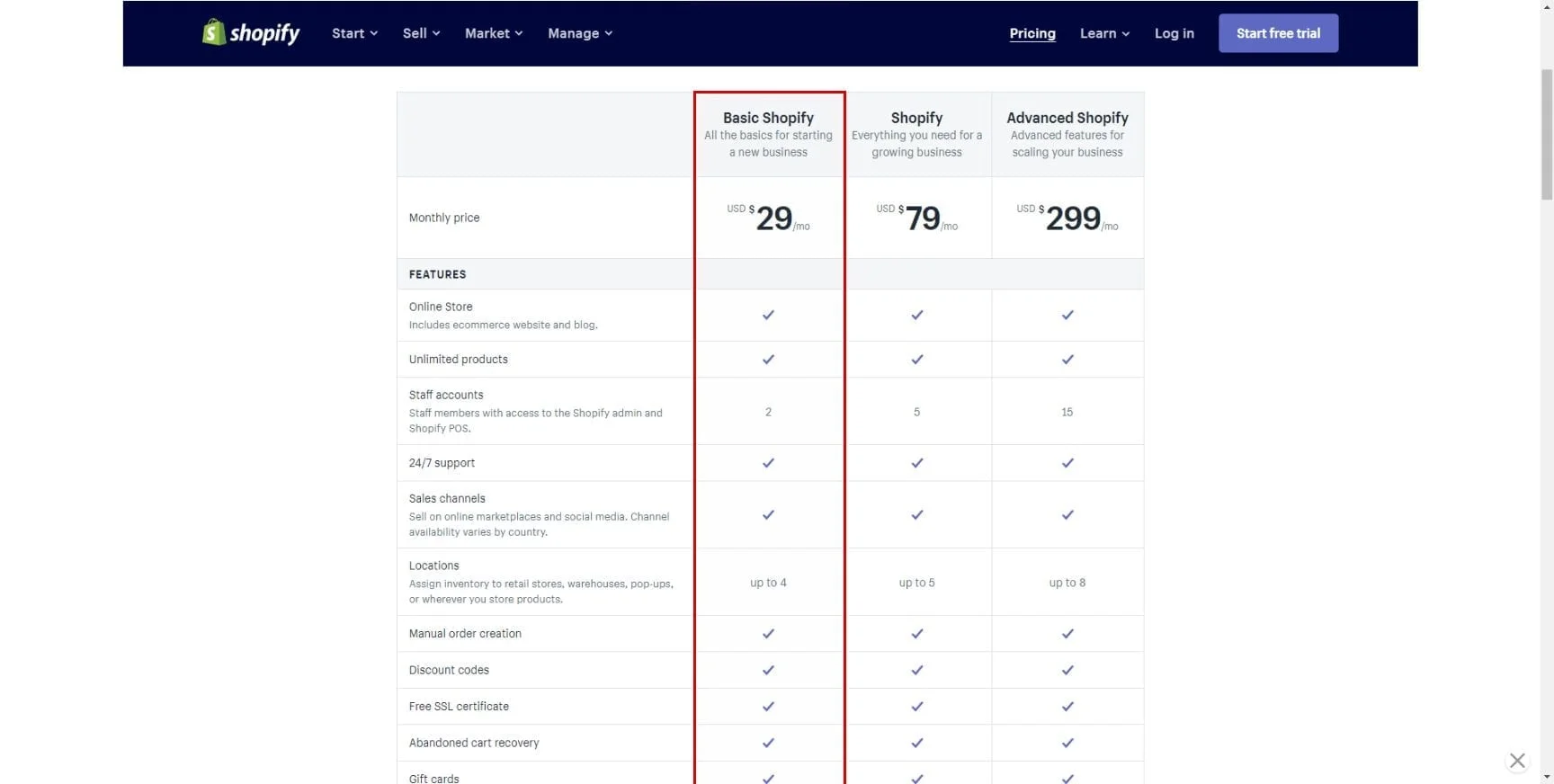Click the Staff accounts feature label
Screen dimensions: 1554x784
446,395
